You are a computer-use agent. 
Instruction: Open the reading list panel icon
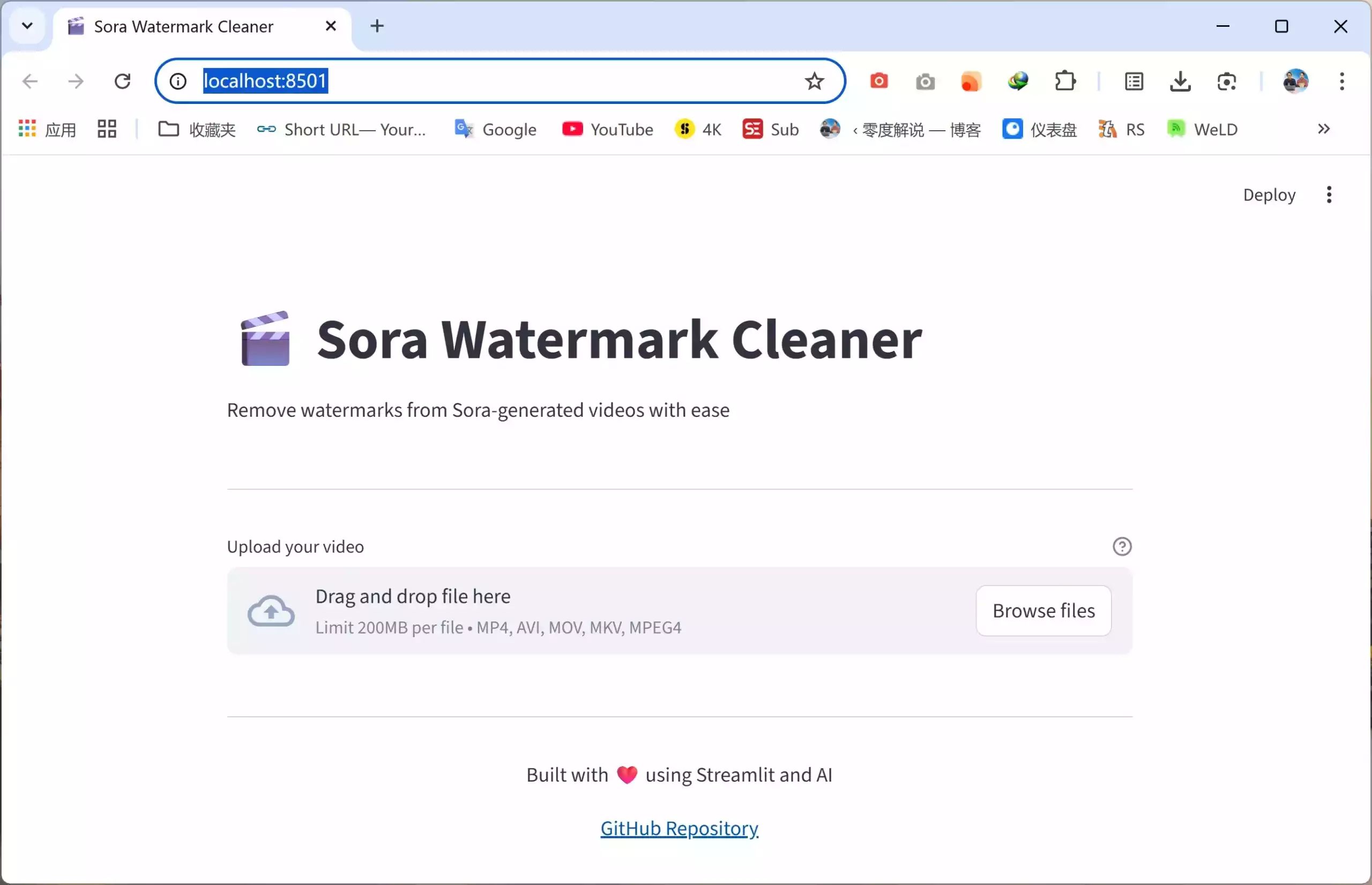1134,81
